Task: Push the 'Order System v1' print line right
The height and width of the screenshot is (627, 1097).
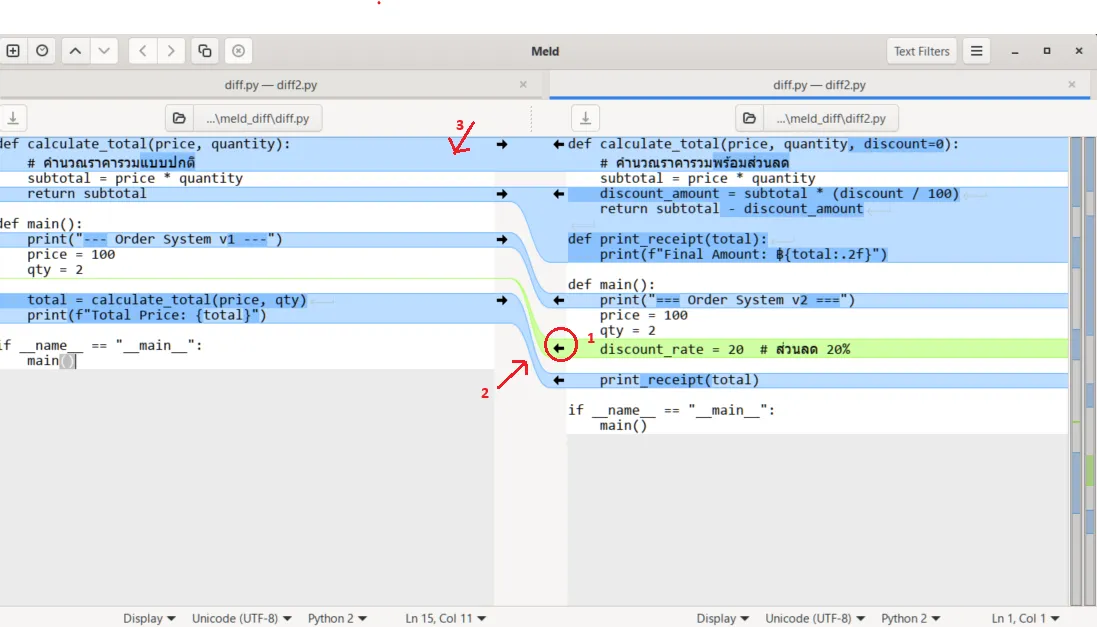Action: coord(502,239)
